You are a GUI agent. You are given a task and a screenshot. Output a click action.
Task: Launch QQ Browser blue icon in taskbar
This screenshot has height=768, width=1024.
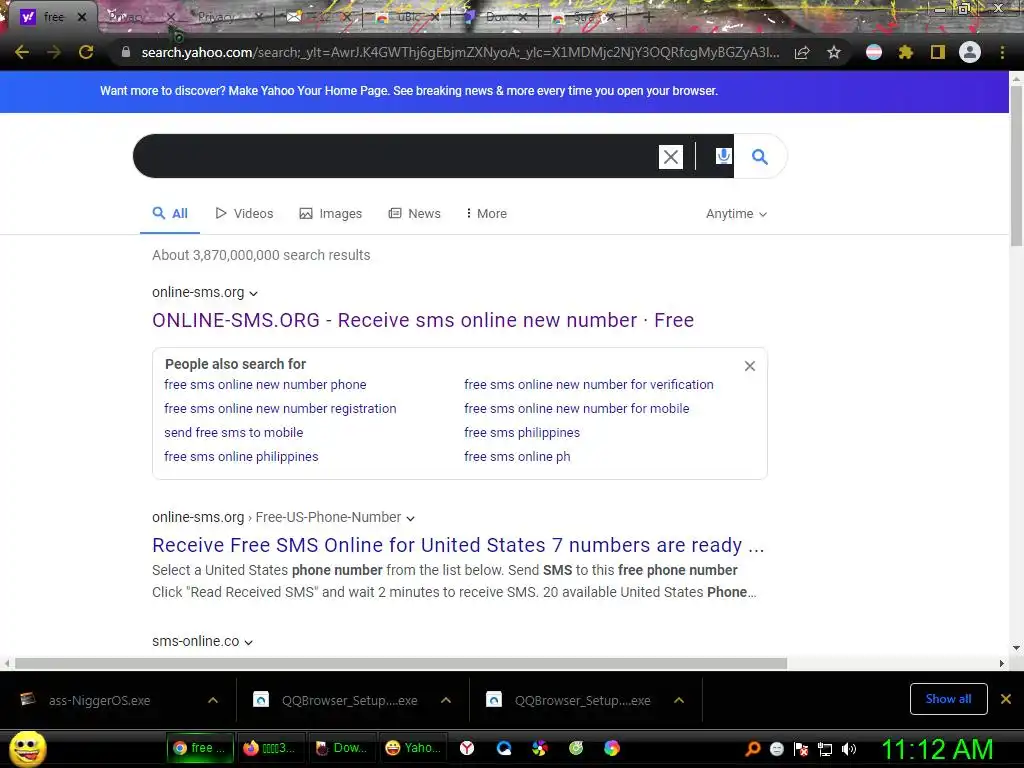(x=504, y=748)
